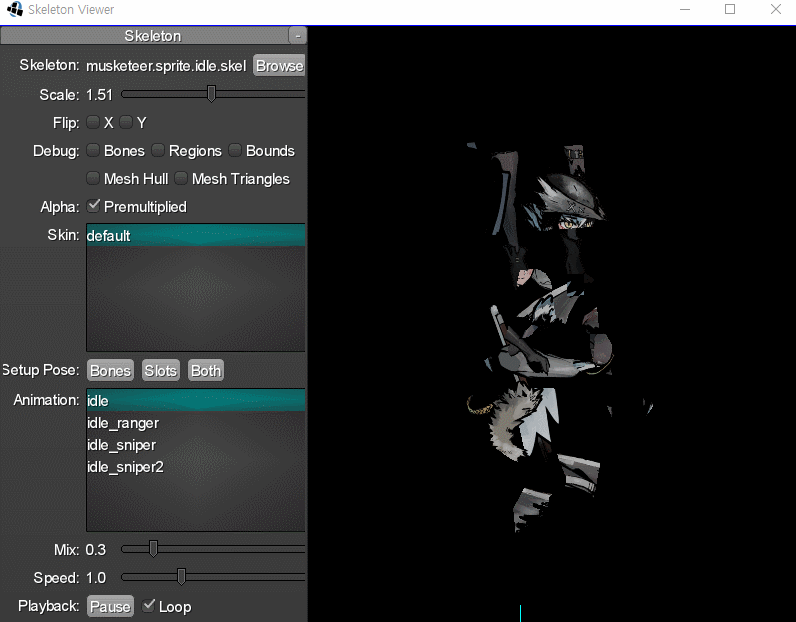Enable Mesh Hull debug checkbox
The width and height of the screenshot is (796, 622).
tap(93, 178)
